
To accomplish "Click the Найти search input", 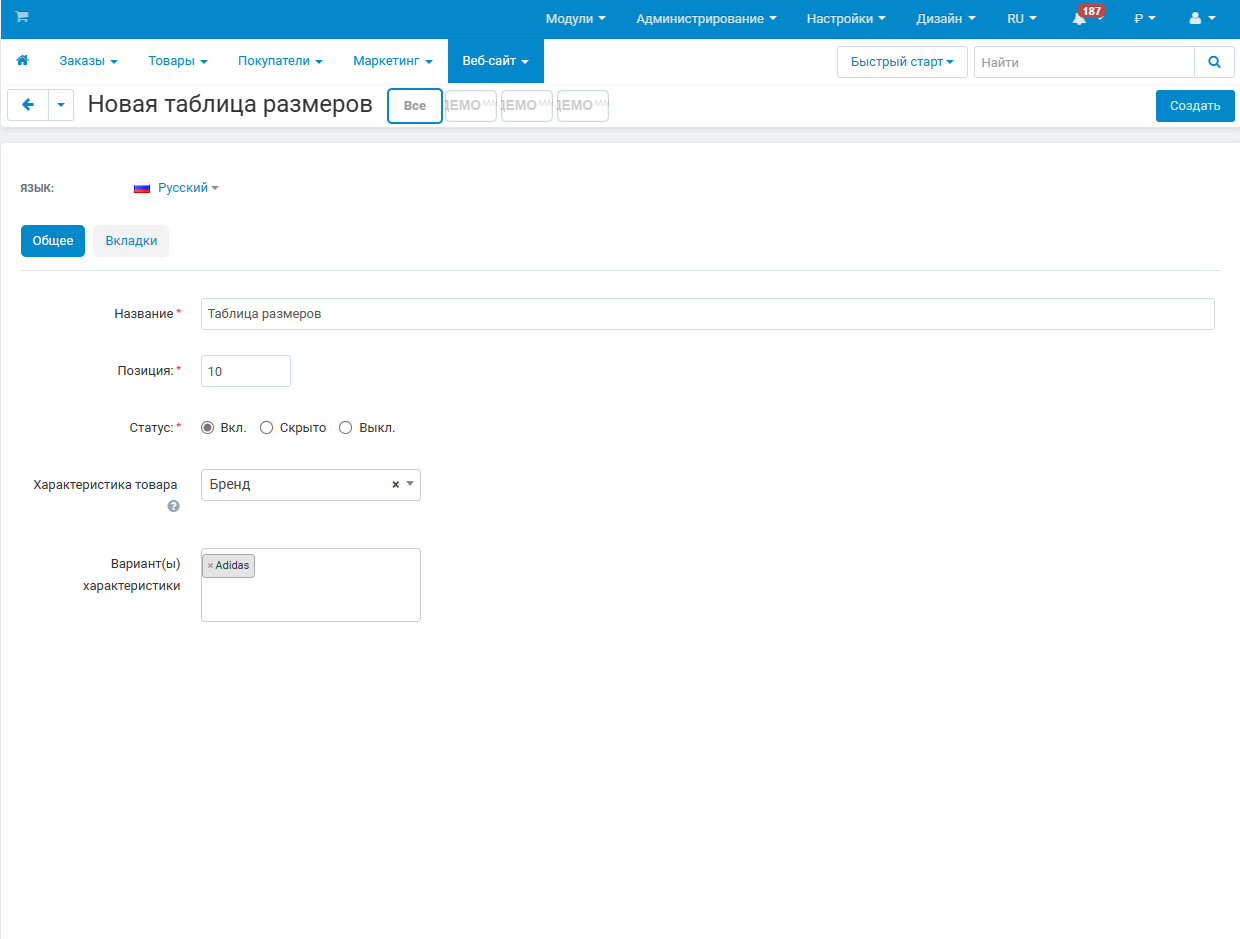I will point(1084,62).
